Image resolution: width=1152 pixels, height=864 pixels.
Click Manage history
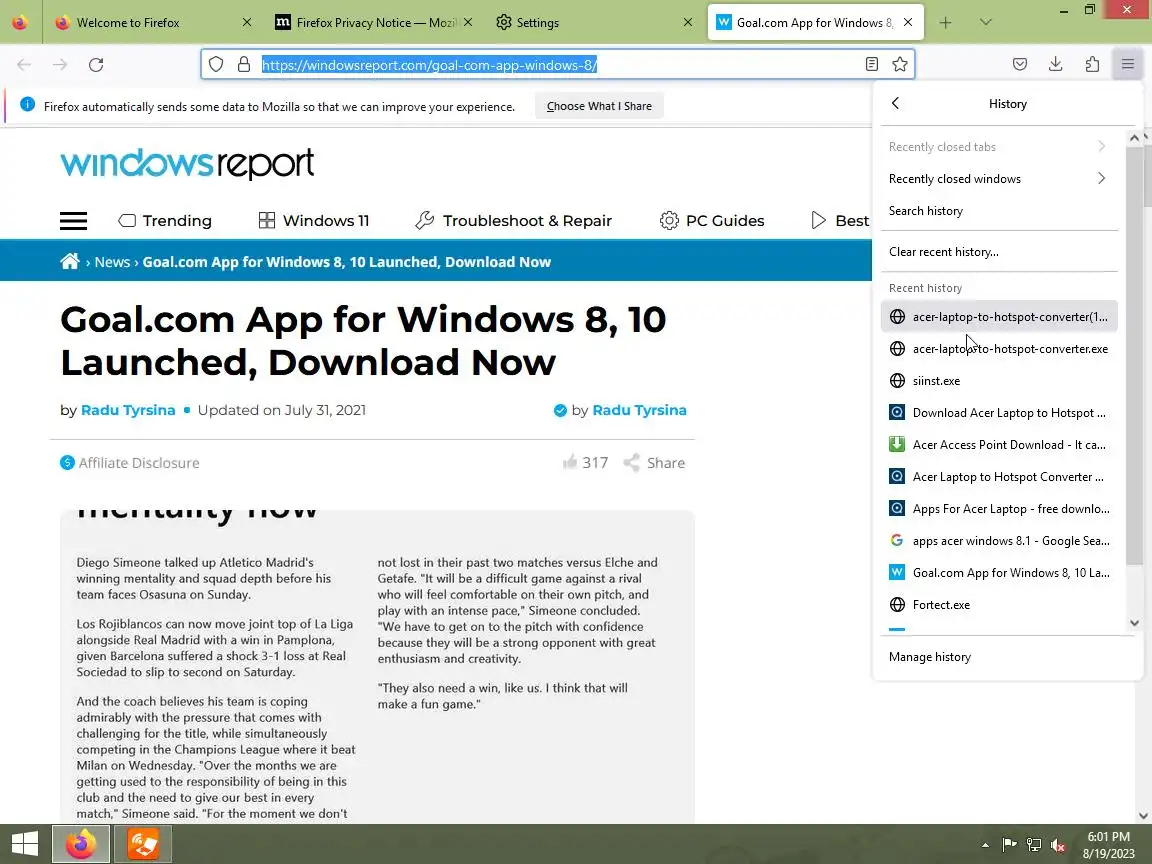tap(1007, 657)
